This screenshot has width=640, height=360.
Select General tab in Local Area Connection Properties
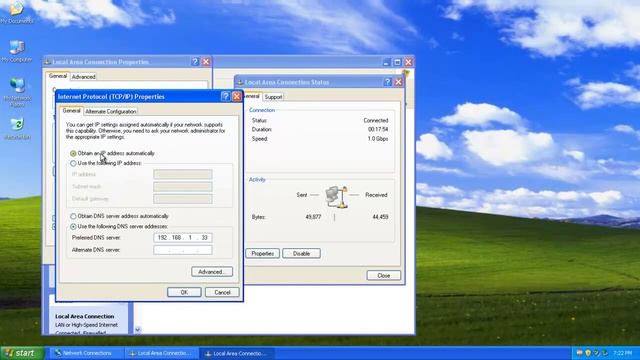coord(58,76)
